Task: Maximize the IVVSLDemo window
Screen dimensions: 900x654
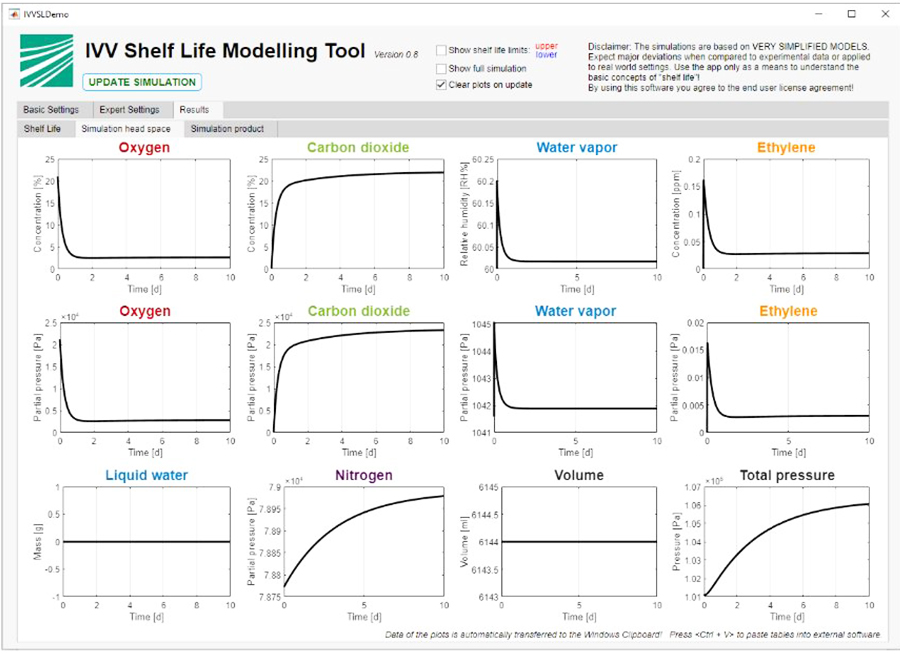Action: (x=852, y=14)
